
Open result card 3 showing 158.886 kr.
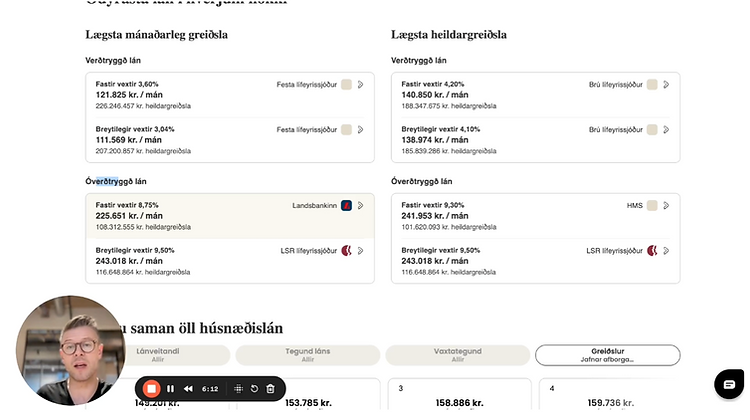tap(459, 394)
